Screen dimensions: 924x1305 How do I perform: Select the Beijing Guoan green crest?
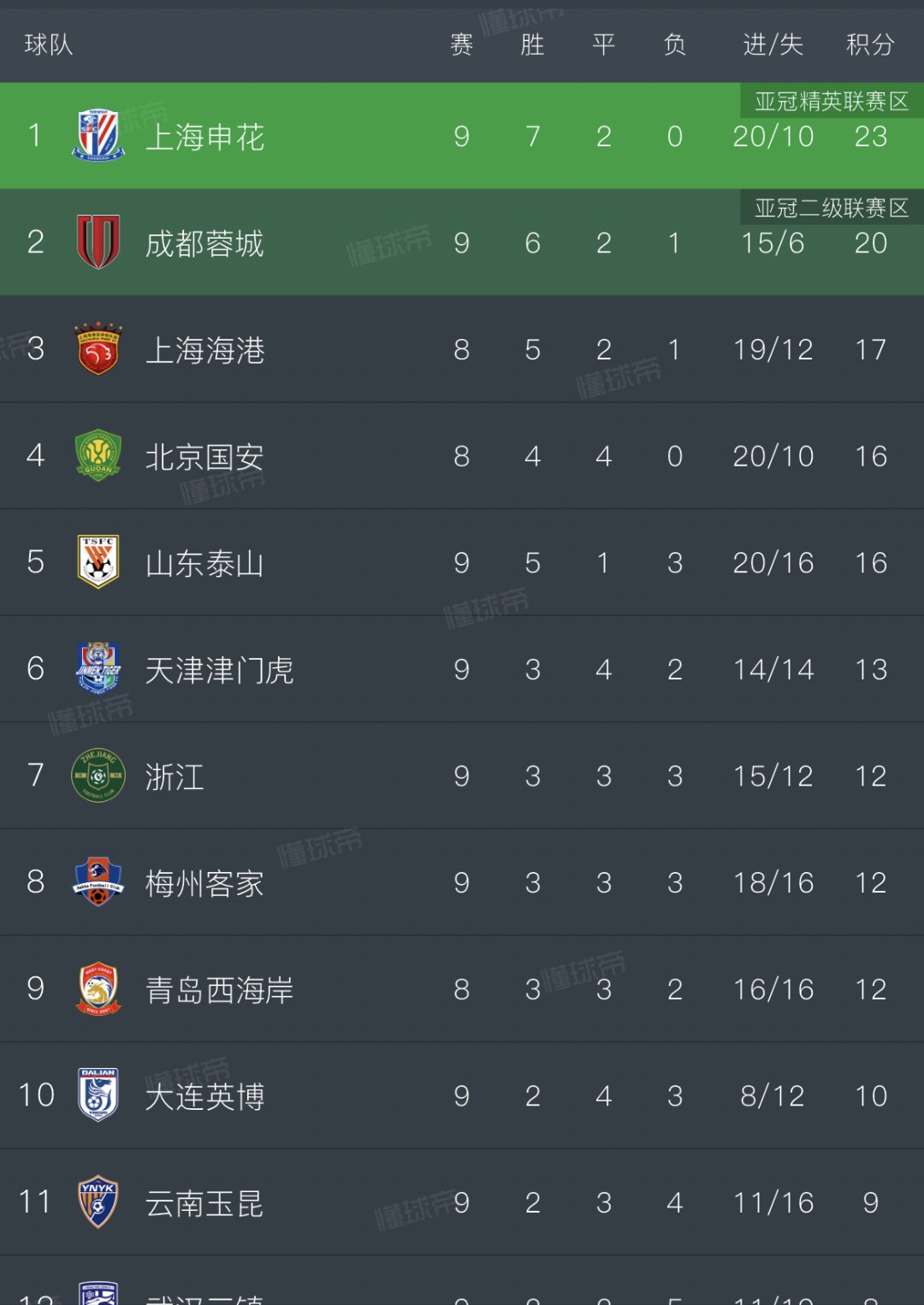coord(97,457)
